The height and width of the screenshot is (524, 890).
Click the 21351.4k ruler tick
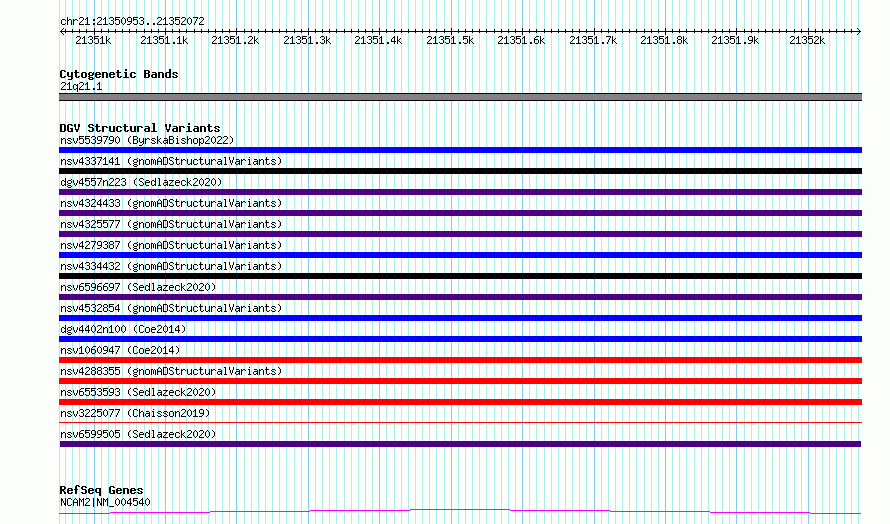(x=378, y=40)
